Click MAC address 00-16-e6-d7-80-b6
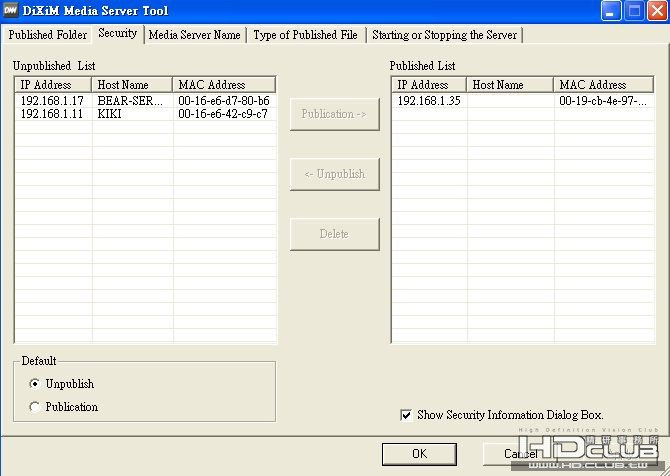The height and width of the screenshot is (476, 670). [x=224, y=101]
